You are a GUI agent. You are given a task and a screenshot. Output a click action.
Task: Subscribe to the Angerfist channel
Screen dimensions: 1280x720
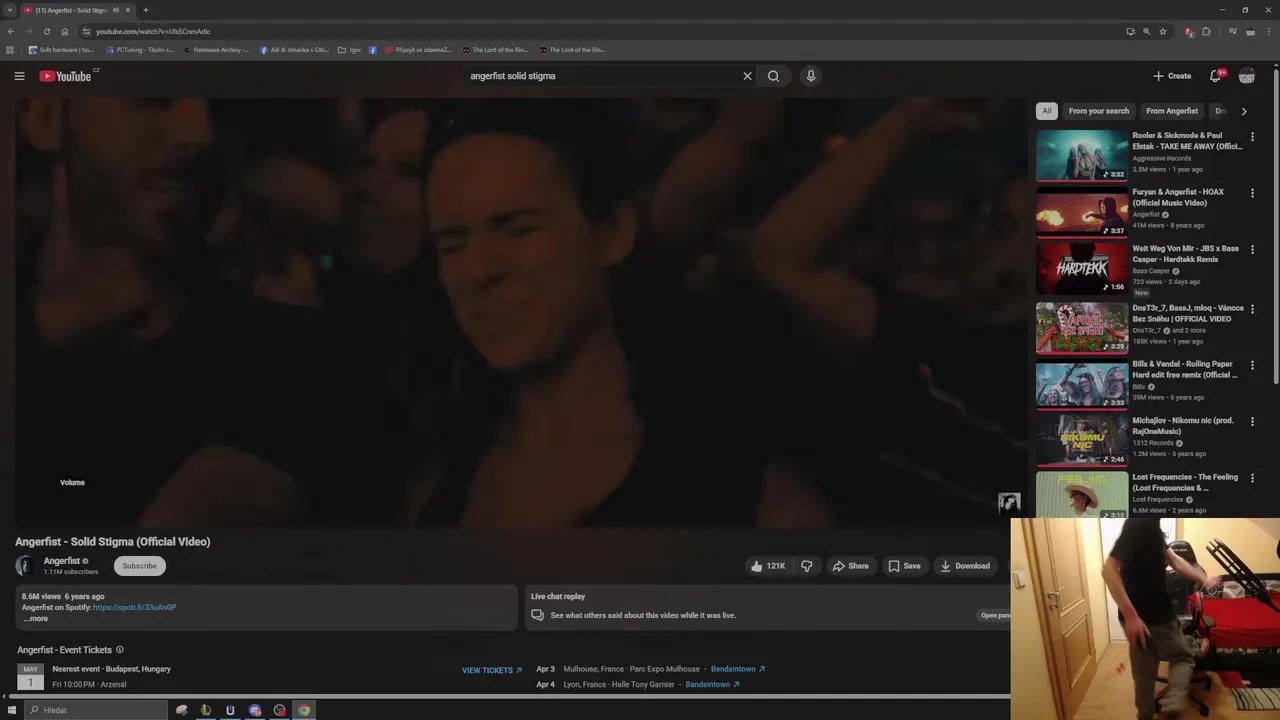coord(139,566)
